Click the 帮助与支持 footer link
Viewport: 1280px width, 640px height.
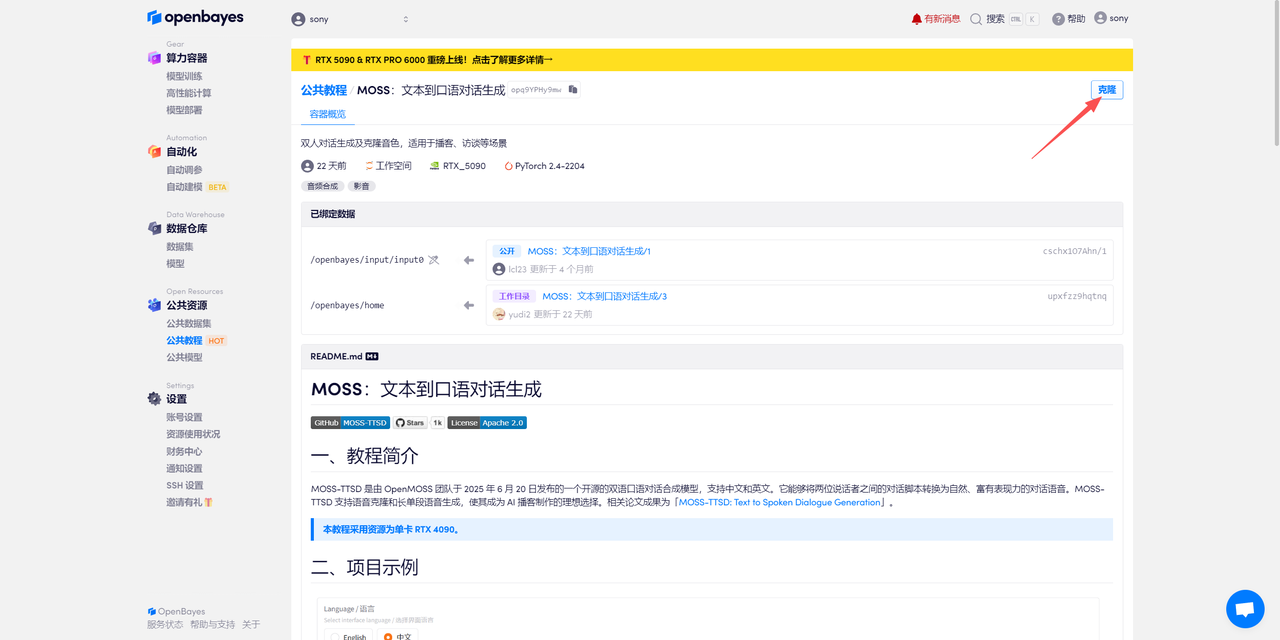pyautogui.click(x=213, y=624)
